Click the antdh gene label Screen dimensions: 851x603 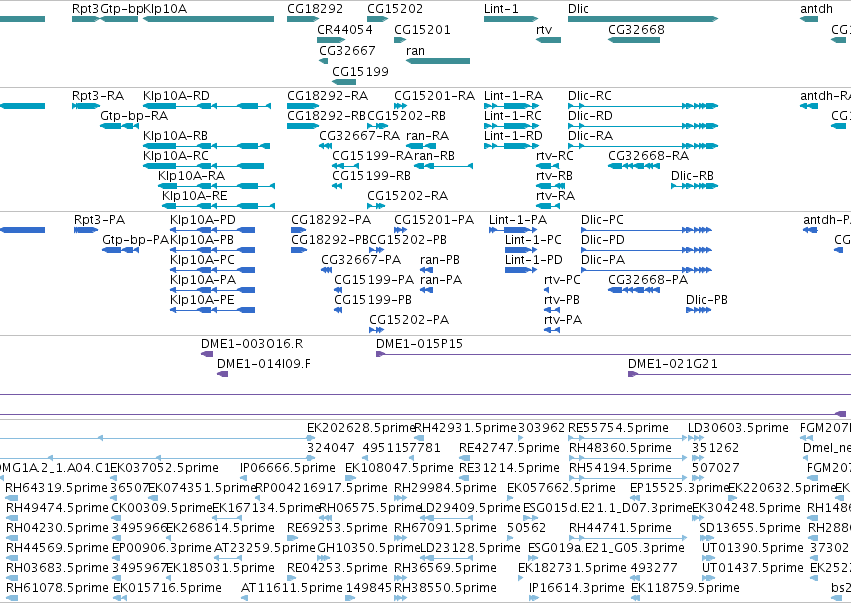(x=816, y=9)
